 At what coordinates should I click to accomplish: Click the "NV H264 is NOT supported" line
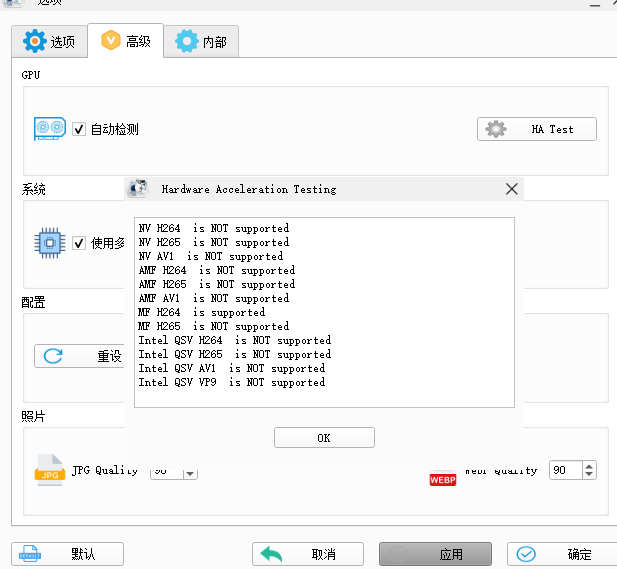click(x=214, y=228)
